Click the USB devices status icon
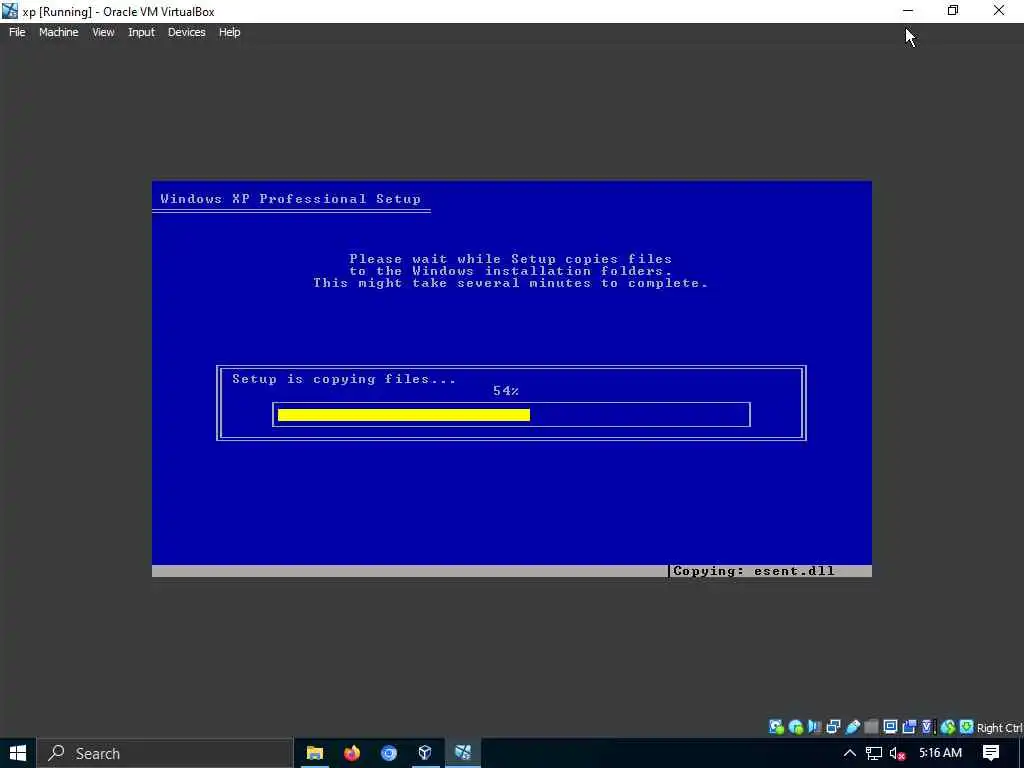The width and height of the screenshot is (1024, 768). coord(852,727)
